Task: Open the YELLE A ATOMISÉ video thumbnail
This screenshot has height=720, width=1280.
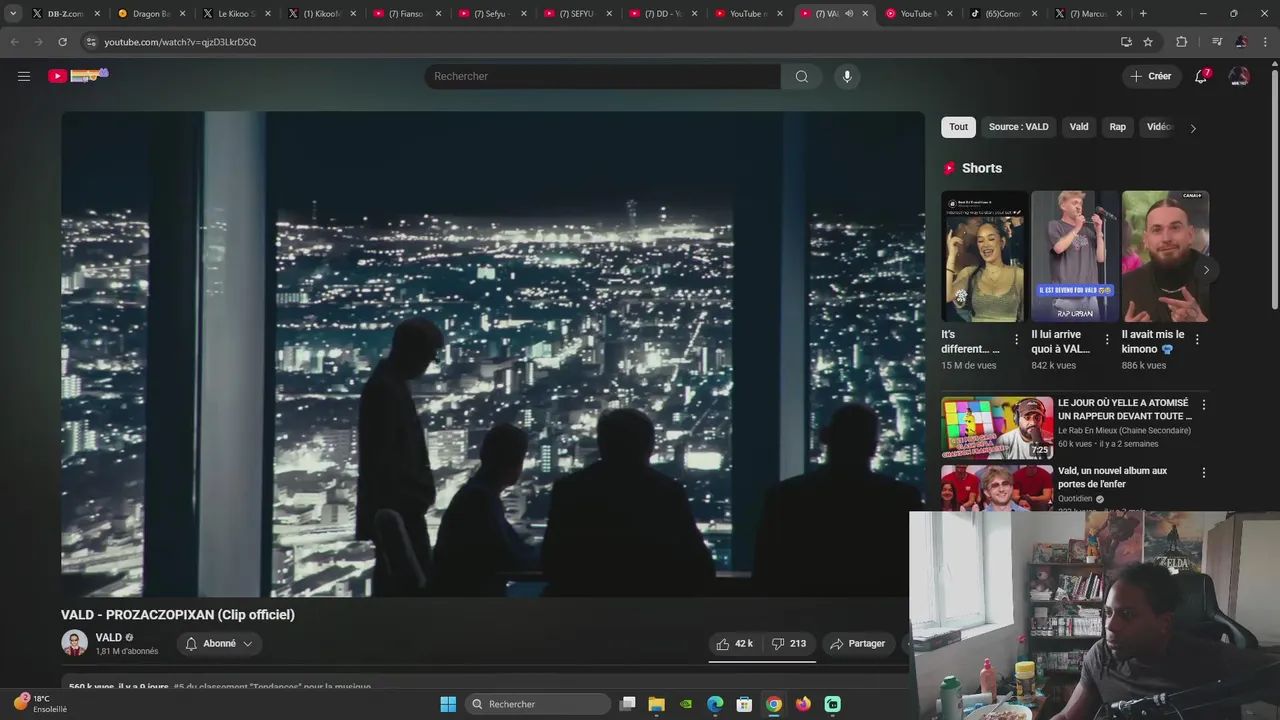Action: 997,428
